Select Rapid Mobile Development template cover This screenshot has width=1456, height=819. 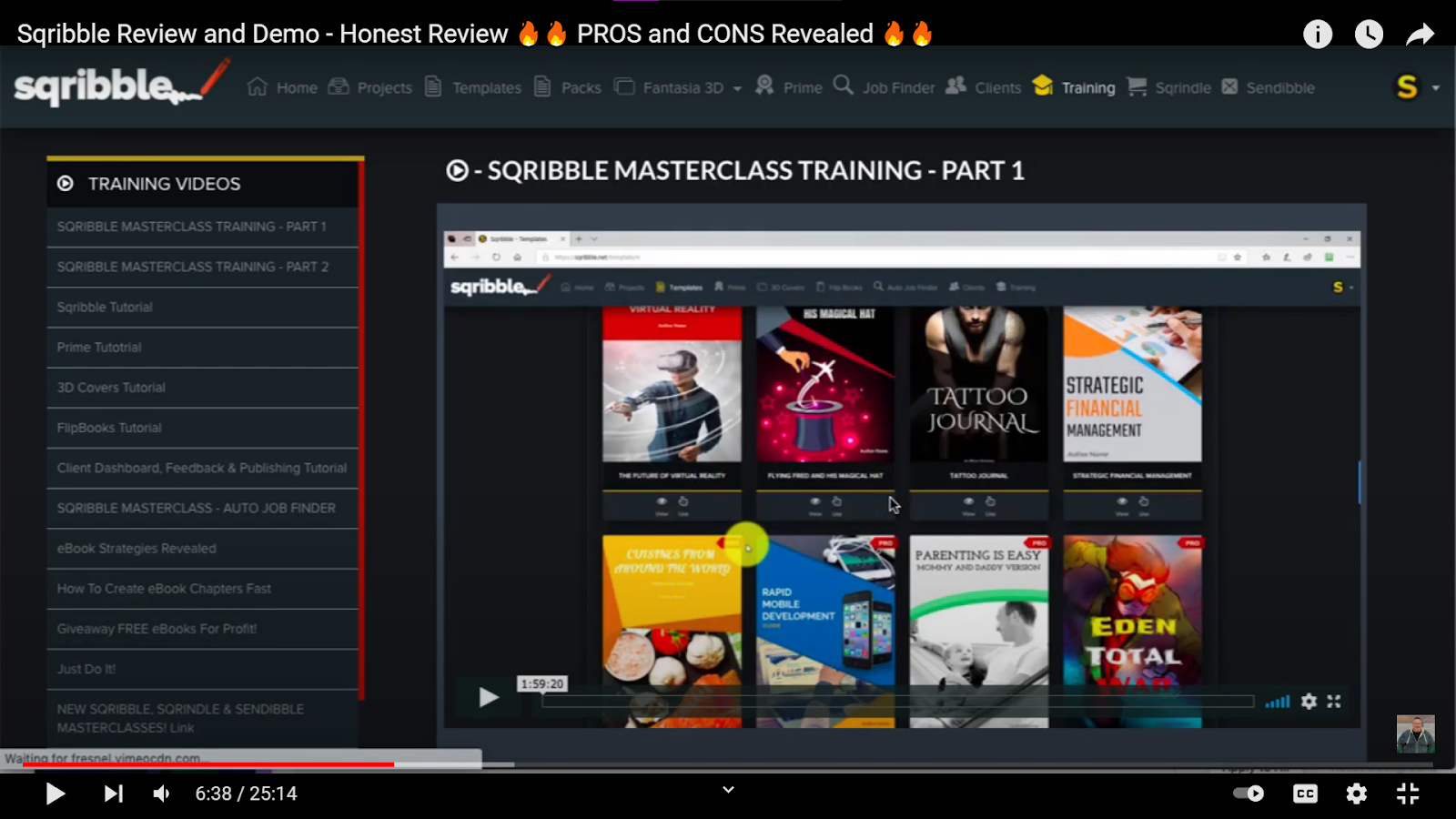pyautogui.click(x=825, y=631)
